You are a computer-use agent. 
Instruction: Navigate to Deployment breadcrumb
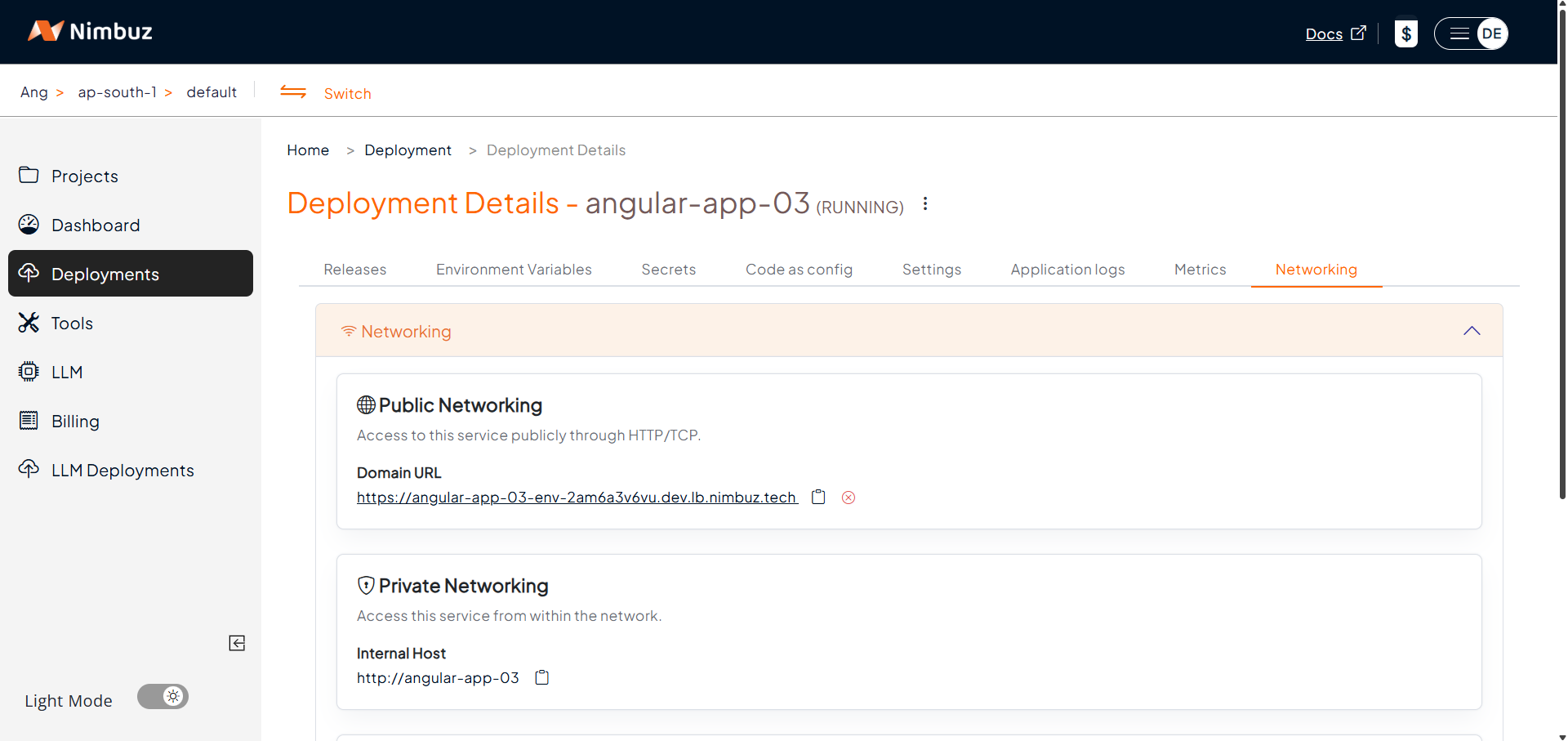pos(408,150)
